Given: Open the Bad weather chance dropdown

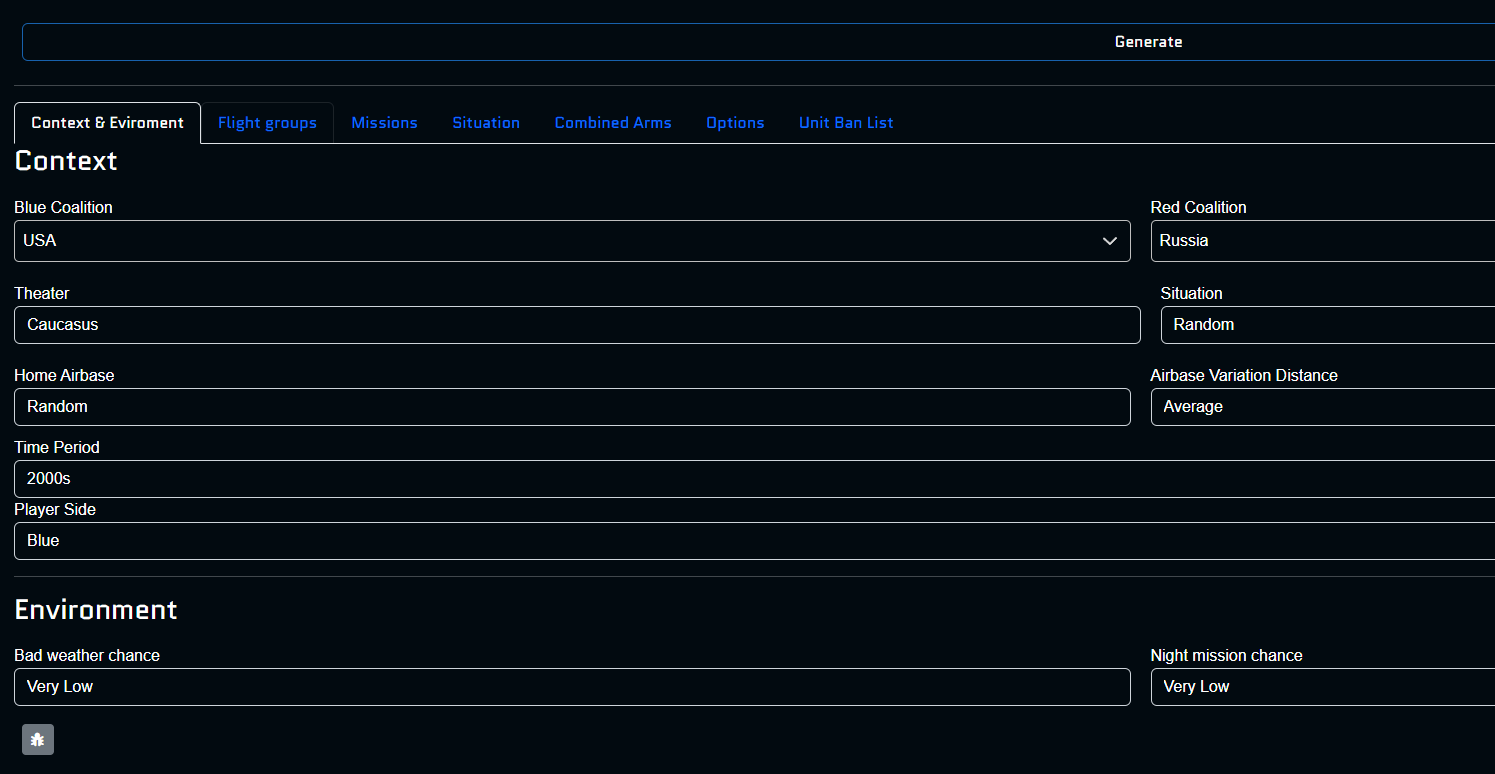Looking at the screenshot, I should (572, 687).
